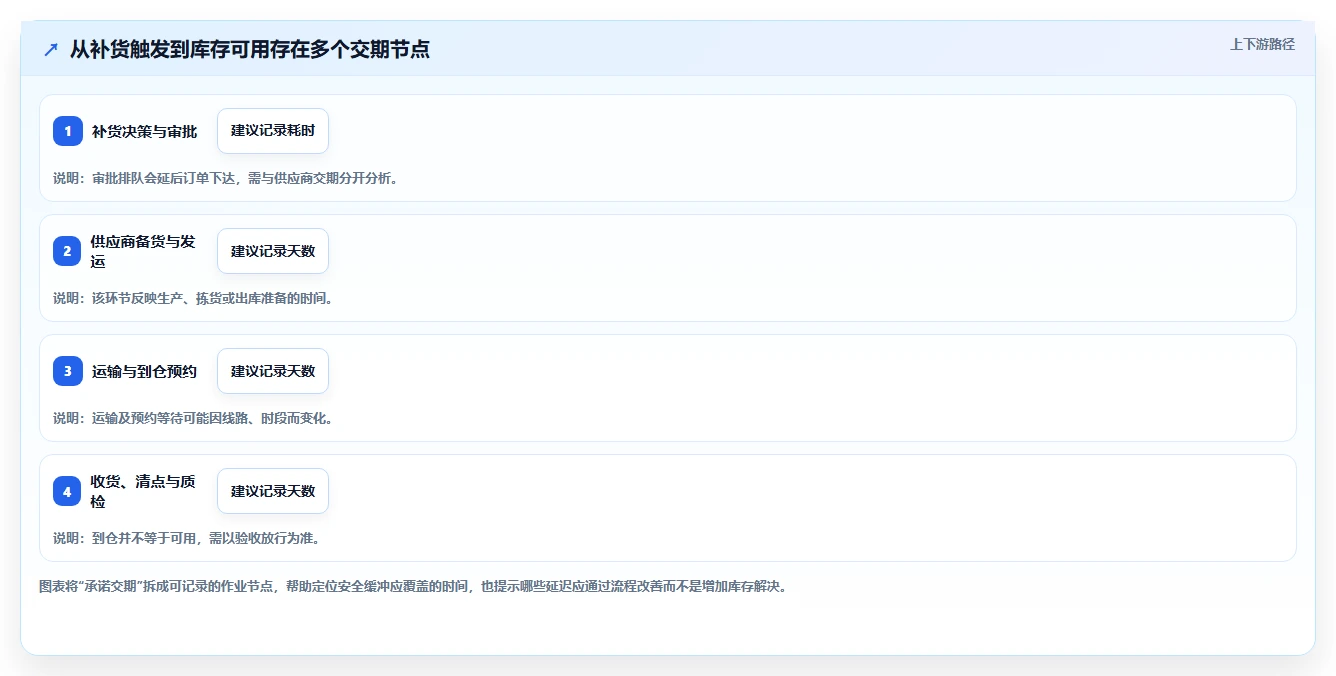Click the step label 供应商备货与发运

(143, 251)
